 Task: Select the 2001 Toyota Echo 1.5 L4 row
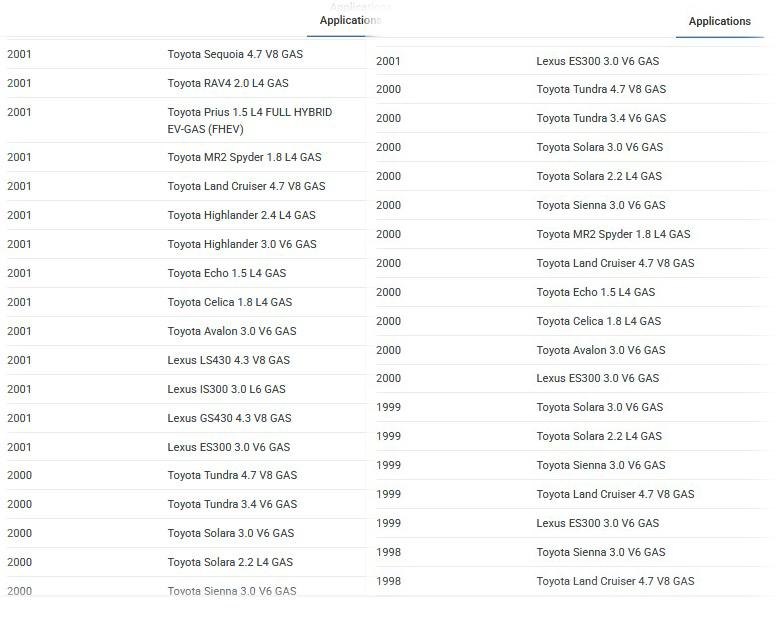pyautogui.click(x=186, y=273)
